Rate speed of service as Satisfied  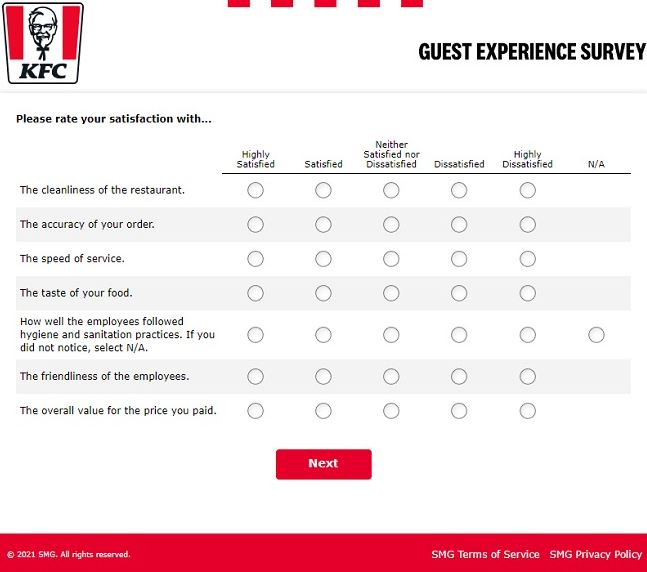[x=323, y=259]
